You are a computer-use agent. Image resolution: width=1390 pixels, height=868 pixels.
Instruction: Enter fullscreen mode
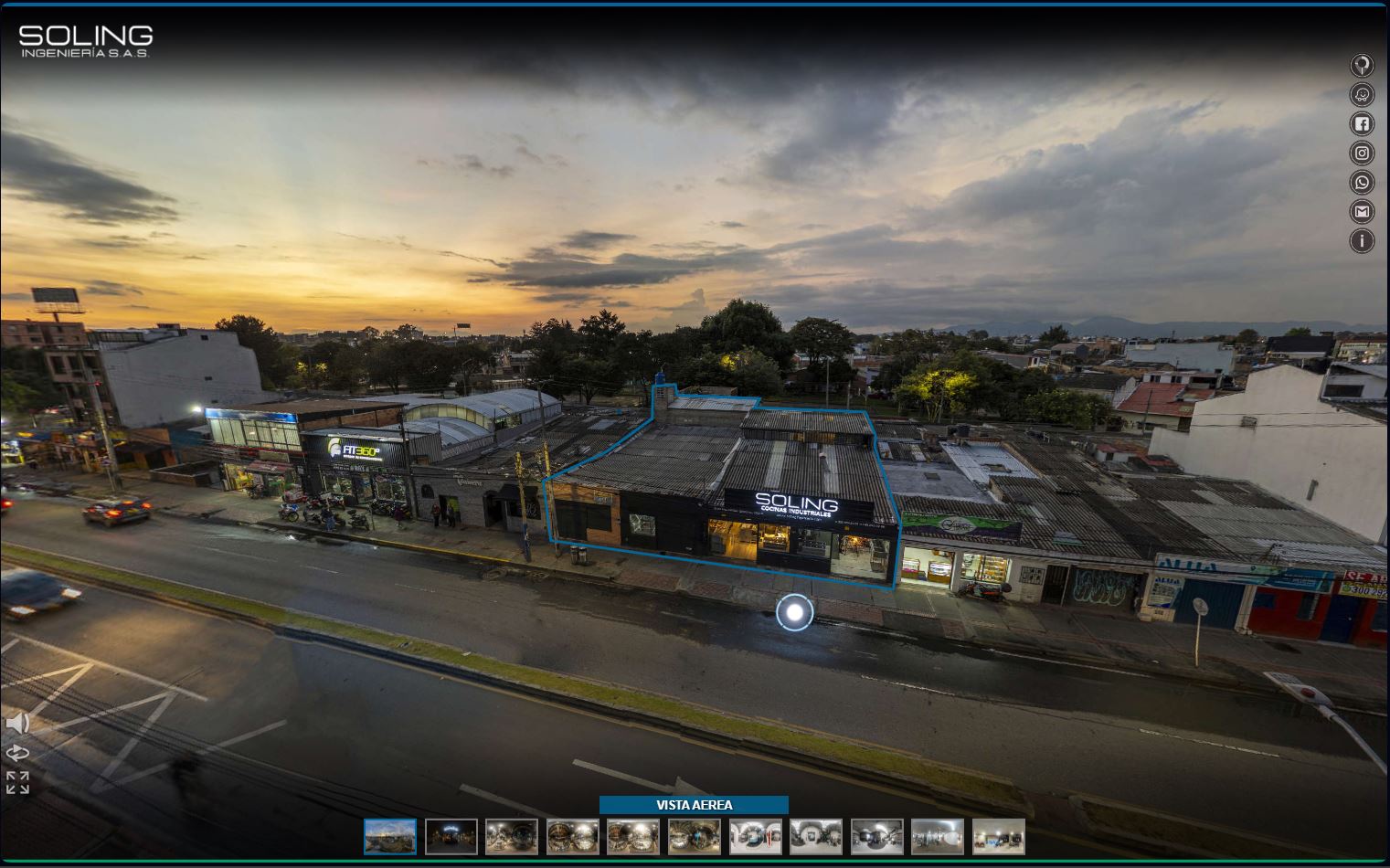coord(17,783)
